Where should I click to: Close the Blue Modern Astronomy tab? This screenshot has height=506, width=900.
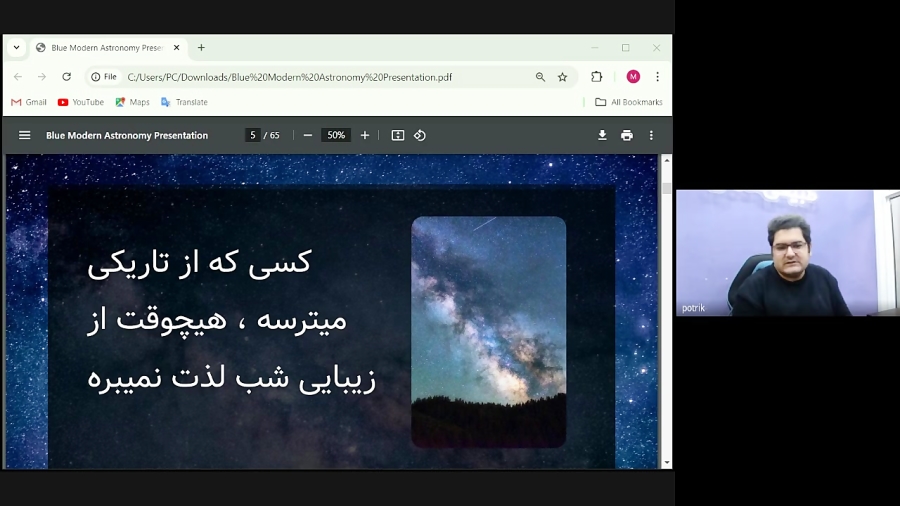click(177, 48)
